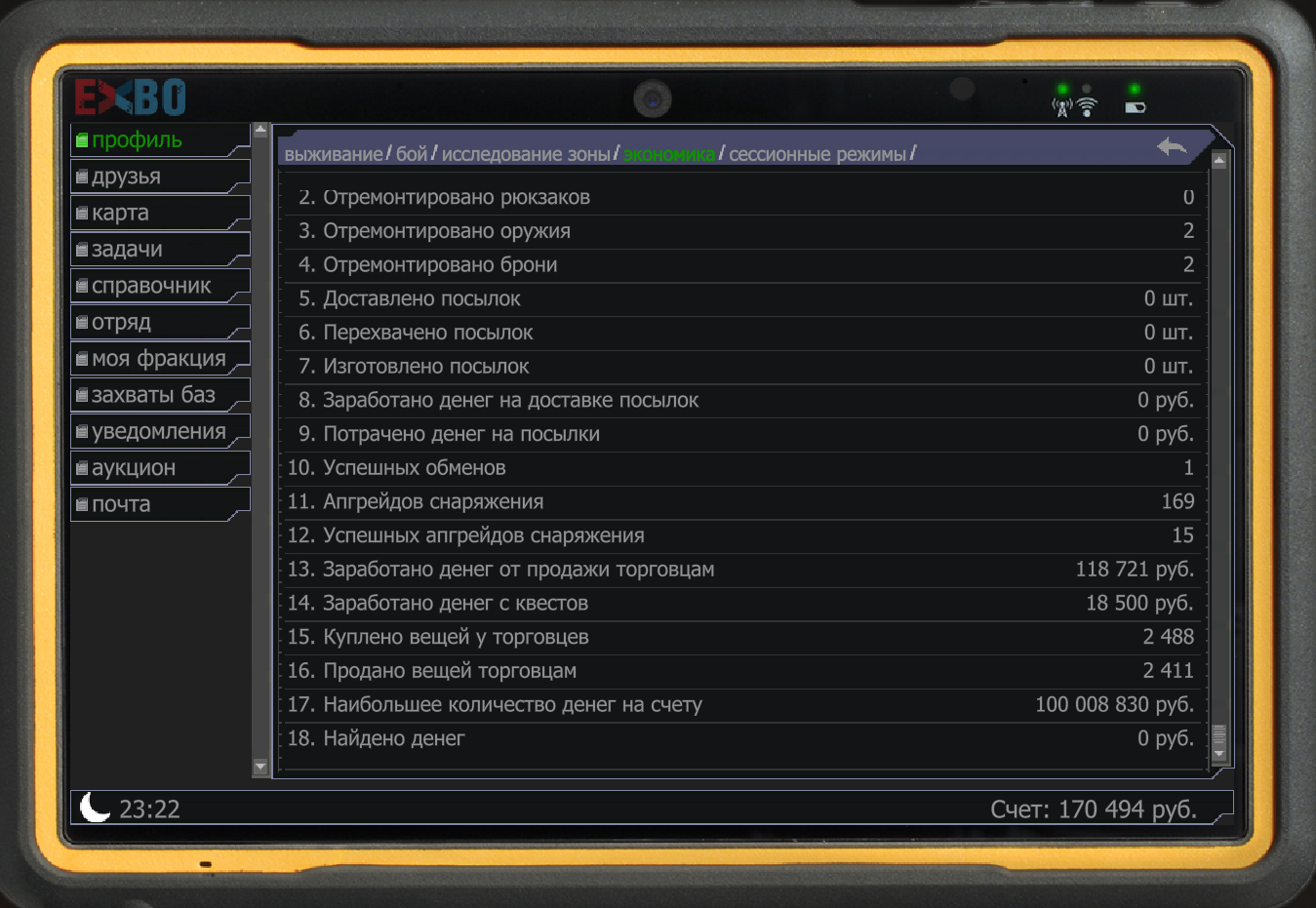The image size is (1316, 908).
Task: Select row 'Отремонтировано оружия'
Action: pyautogui.click(x=741, y=231)
